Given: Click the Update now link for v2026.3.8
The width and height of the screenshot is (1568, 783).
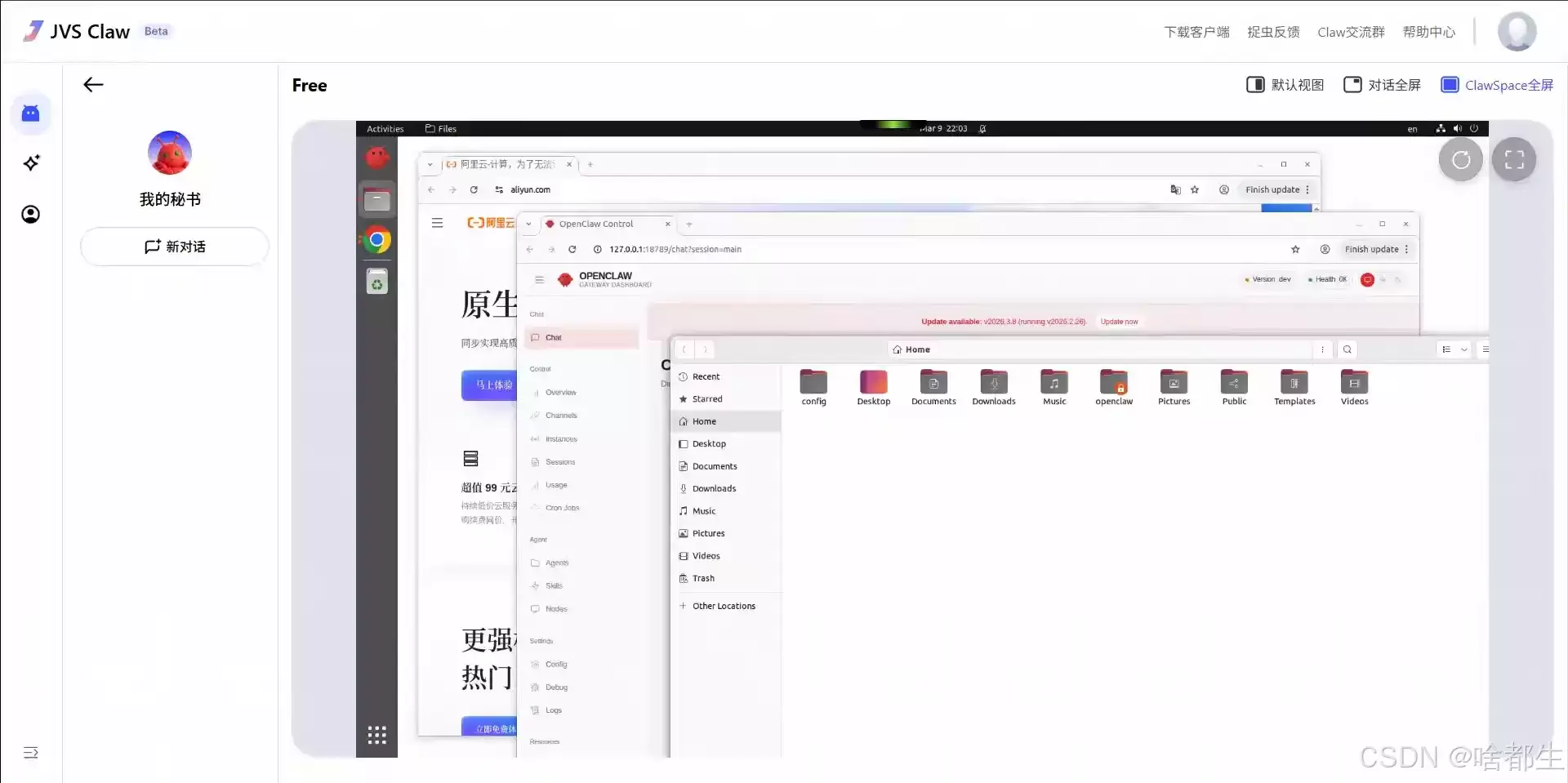Looking at the screenshot, I should click(x=1119, y=321).
